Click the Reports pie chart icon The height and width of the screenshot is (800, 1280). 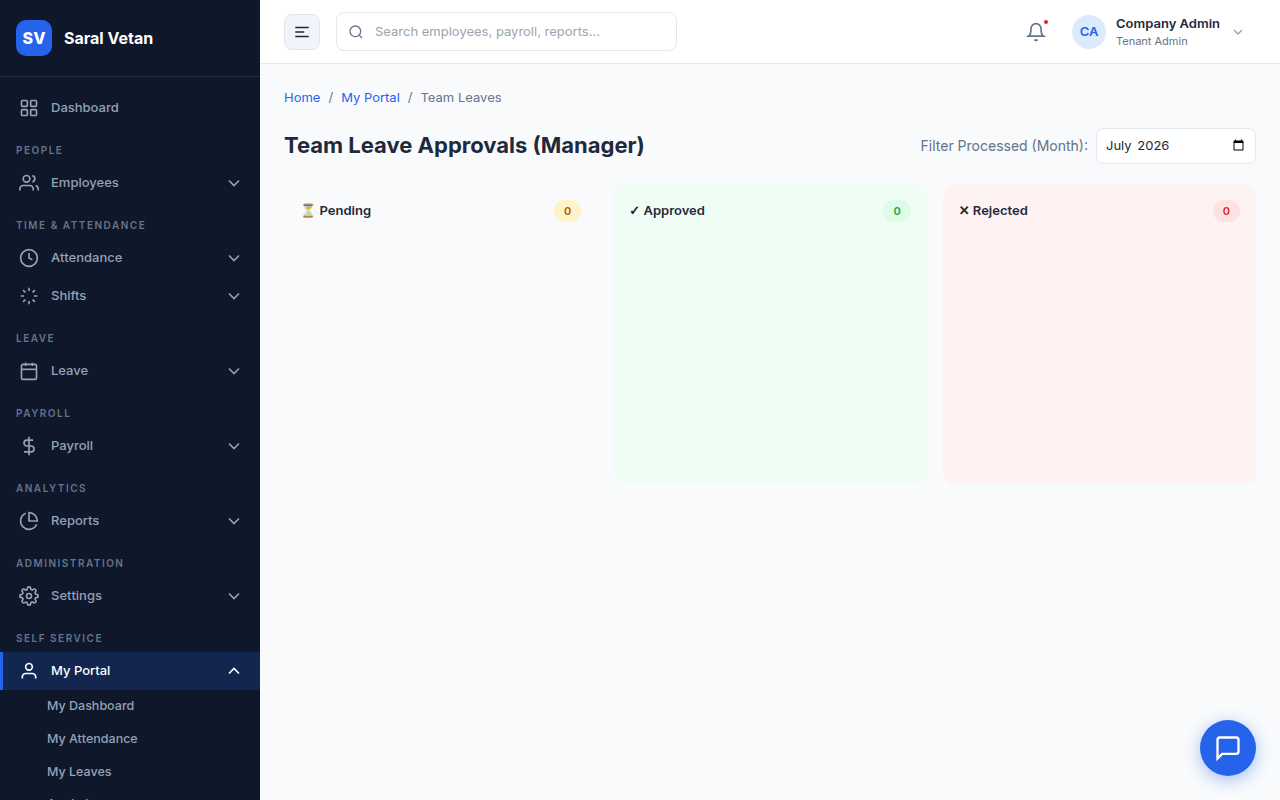[29, 521]
